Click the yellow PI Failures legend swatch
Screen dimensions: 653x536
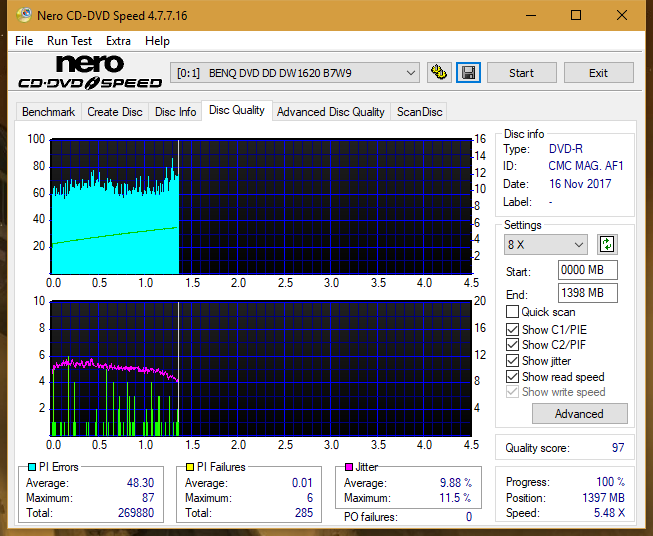tap(190, 467)
